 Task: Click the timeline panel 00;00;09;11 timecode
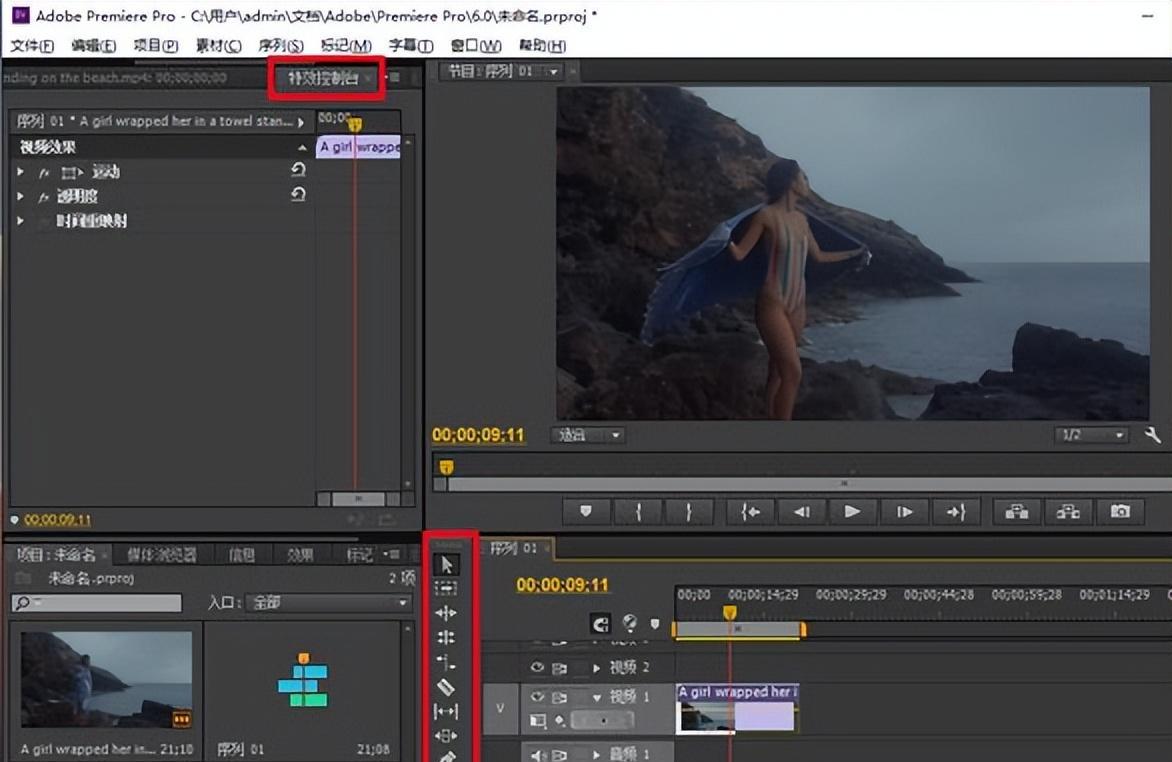(563, 585)
